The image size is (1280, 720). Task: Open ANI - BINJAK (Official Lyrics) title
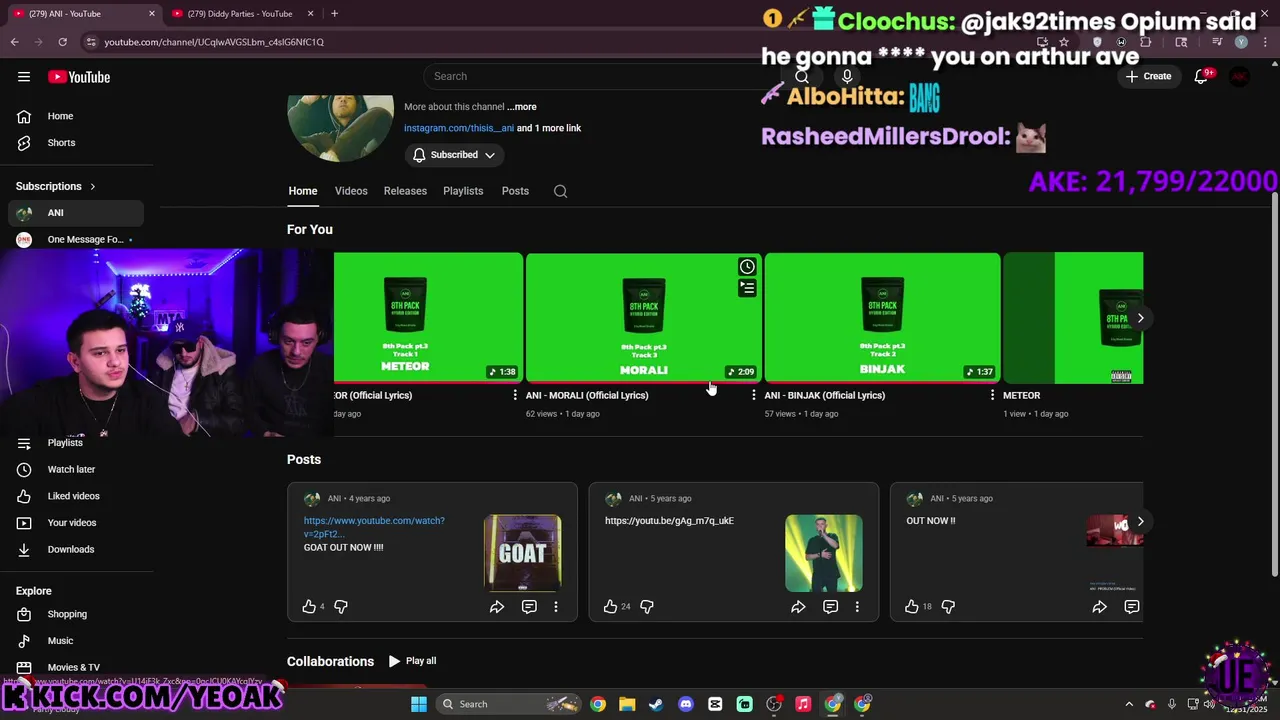click(825, 395)
